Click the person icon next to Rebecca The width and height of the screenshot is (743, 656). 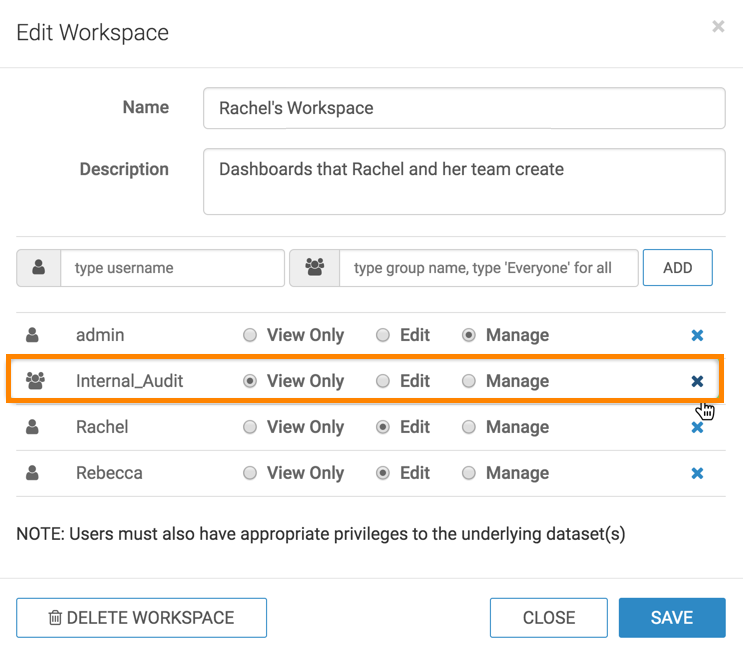[33, 473]
